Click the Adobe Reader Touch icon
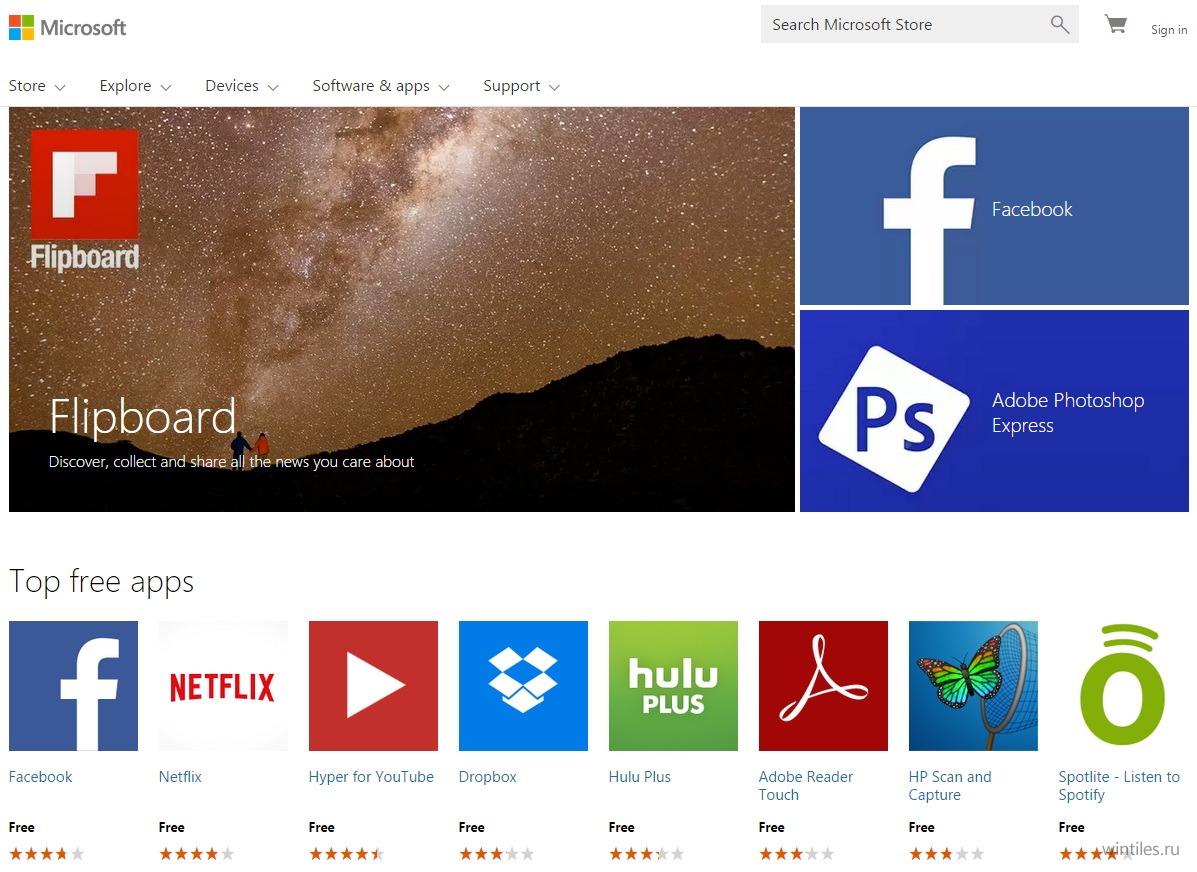 [823, 686]
